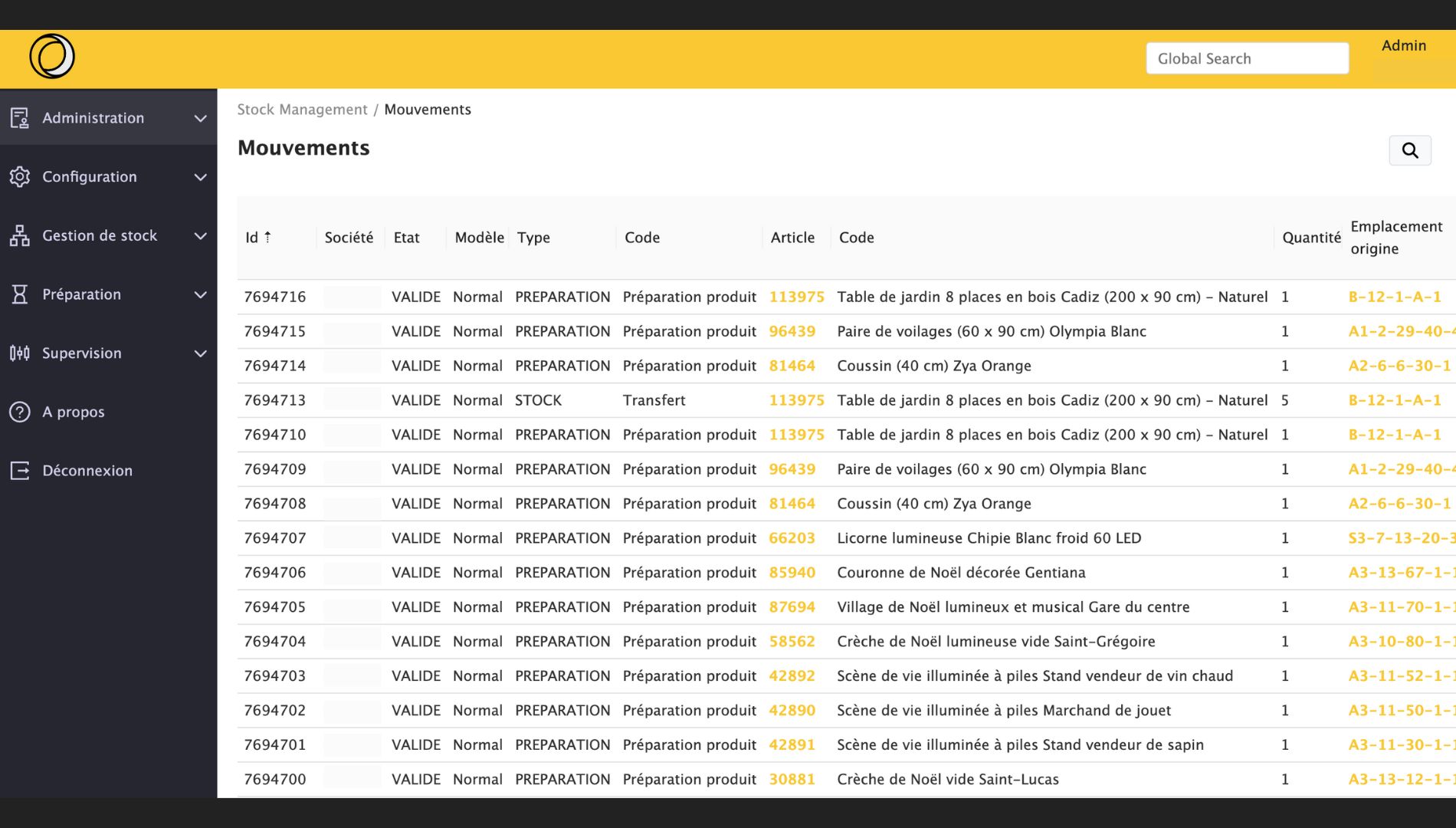The height and width of the screenshot is (828, 1456).
Task: Click the Administration sidebar icon
Action: (19, 118)
